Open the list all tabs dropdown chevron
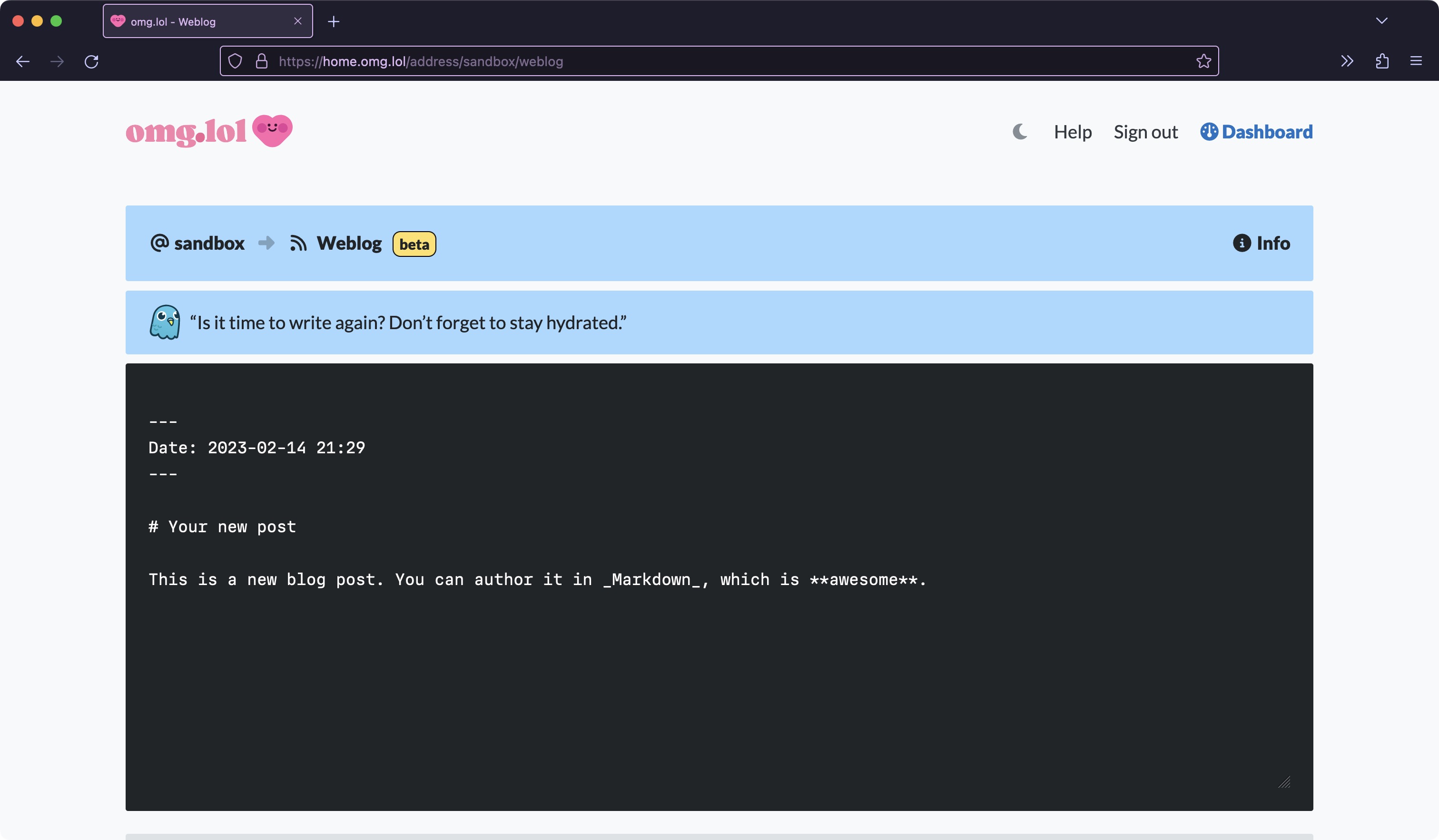 click(x=1381, y=21)
